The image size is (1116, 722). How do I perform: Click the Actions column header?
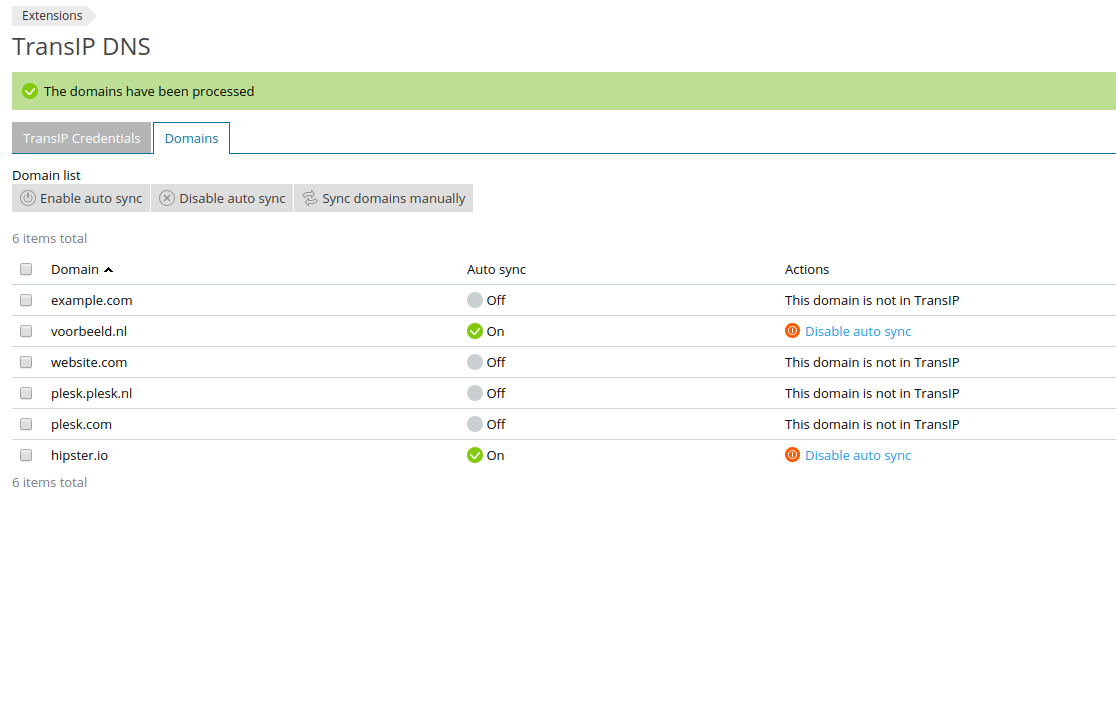pyautogui.click(x=806, y=269)
